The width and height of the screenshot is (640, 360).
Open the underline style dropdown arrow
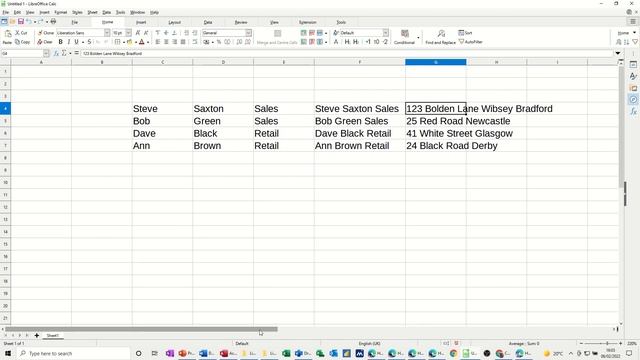pyautogui.click(x=82, y=42)
